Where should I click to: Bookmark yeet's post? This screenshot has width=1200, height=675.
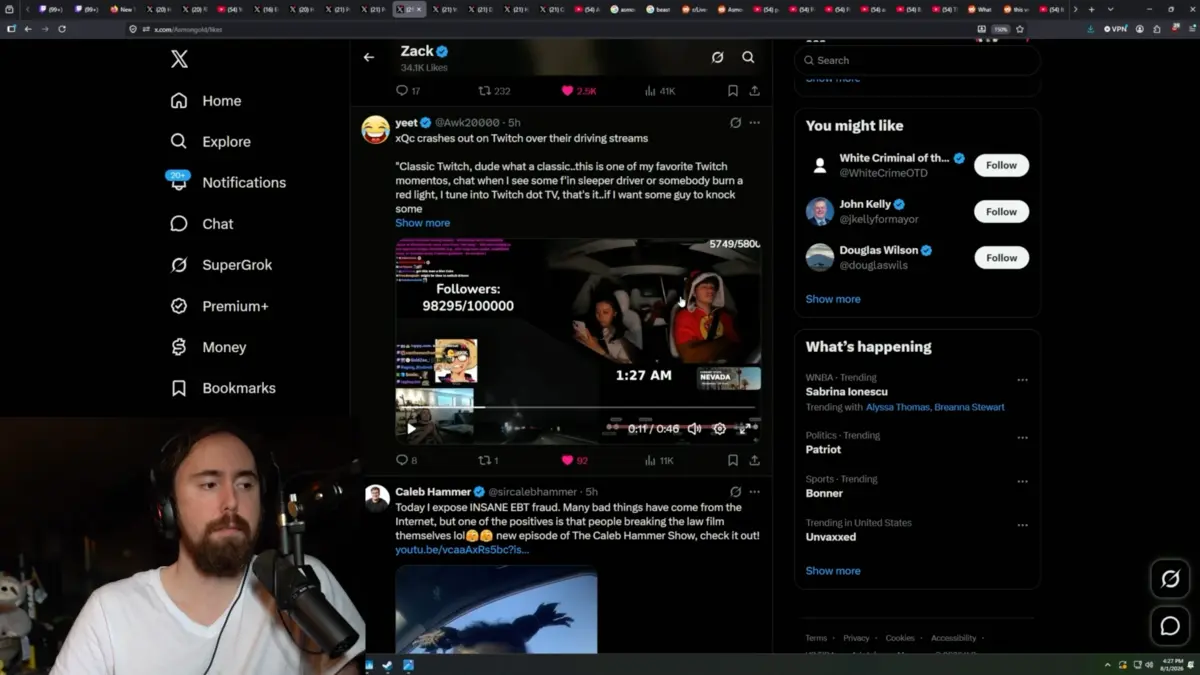733,461
